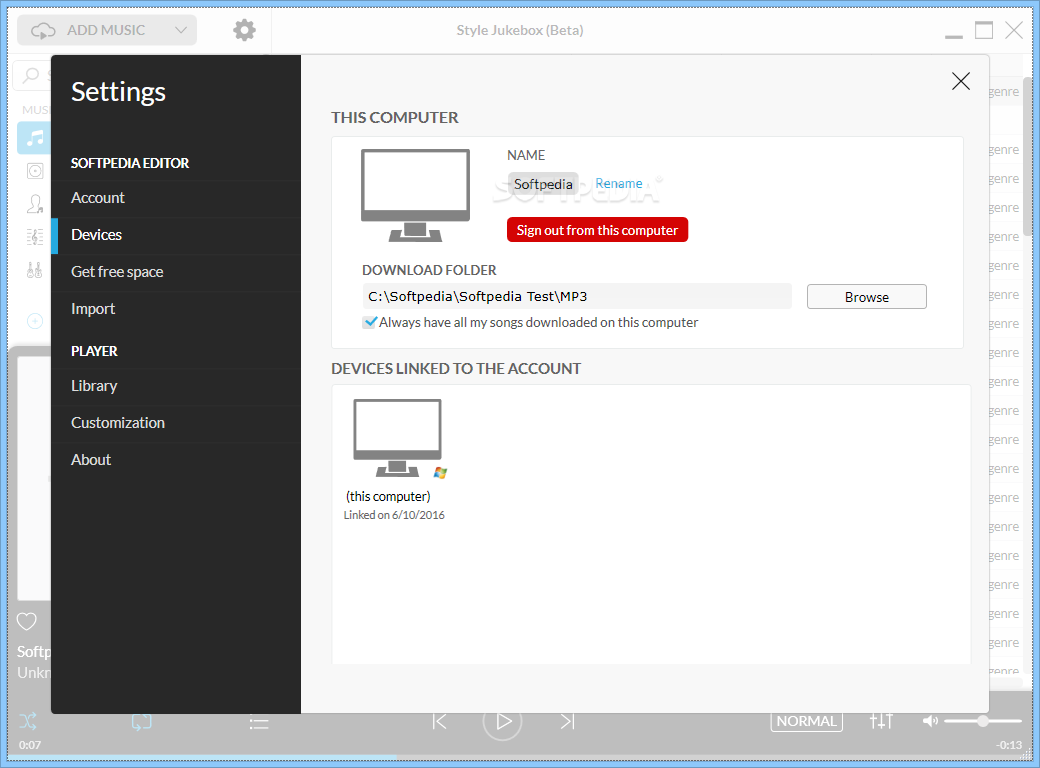Open the instruments guitars sidebar icon
Image resolution: width=1040 pixels, height=768 pixels.
click(x=34, y=270)
